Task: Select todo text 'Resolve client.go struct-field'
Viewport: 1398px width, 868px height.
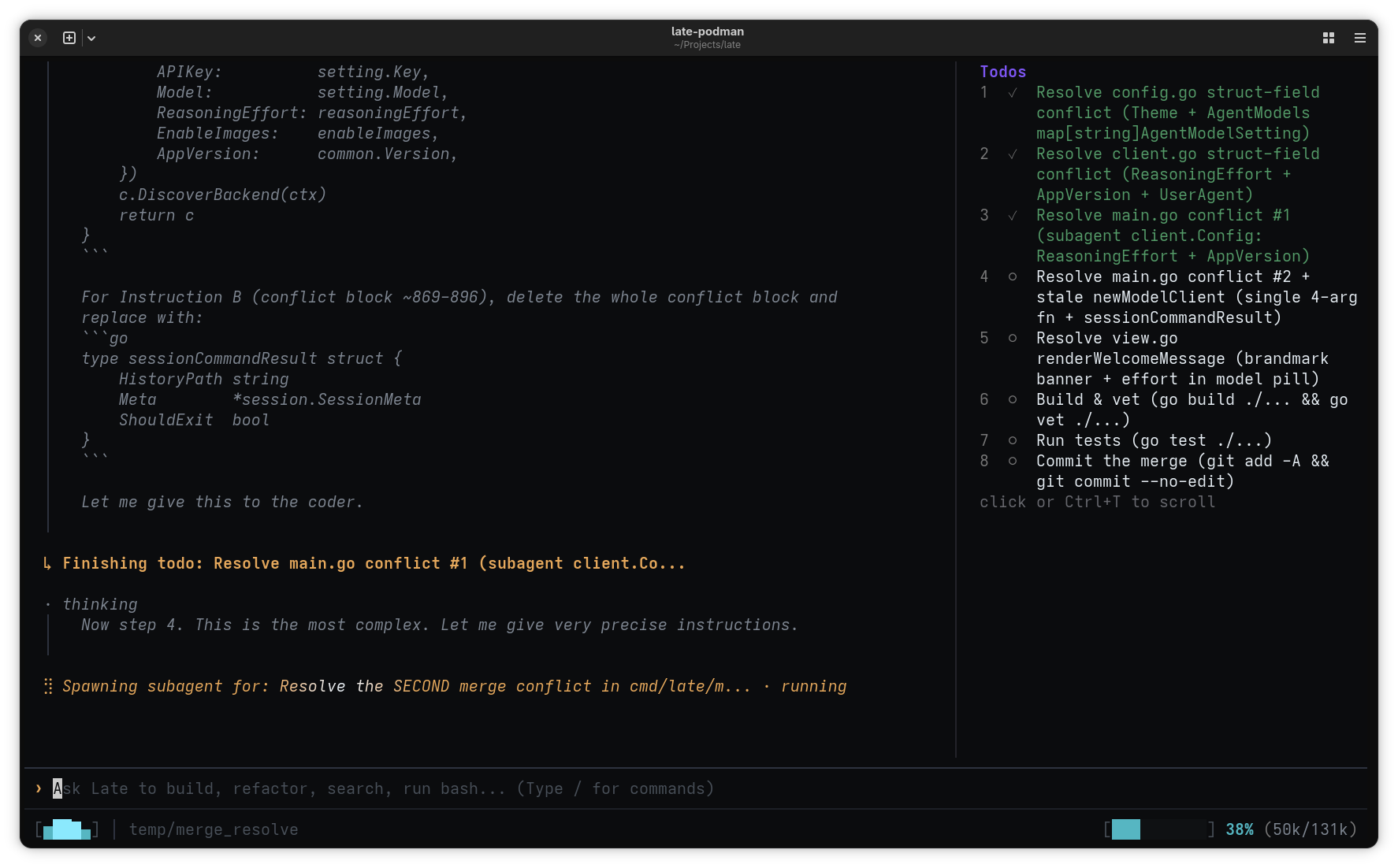Action: tap(1177, 154)
